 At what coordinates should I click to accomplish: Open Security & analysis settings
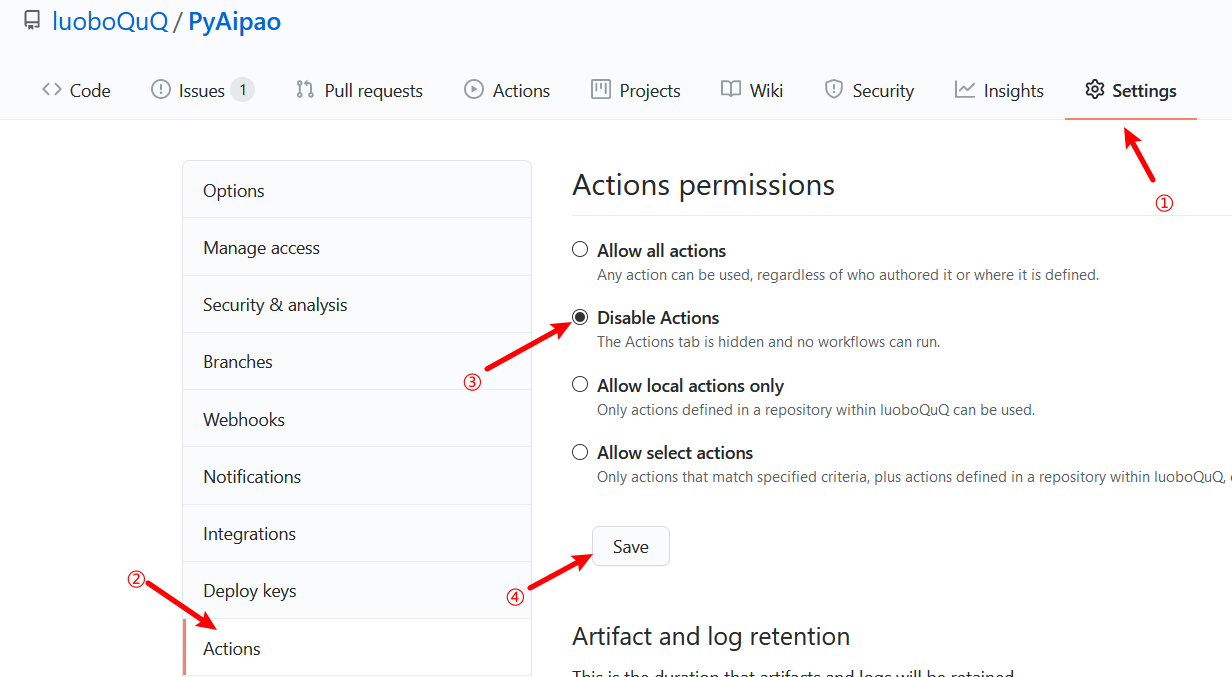357,304
